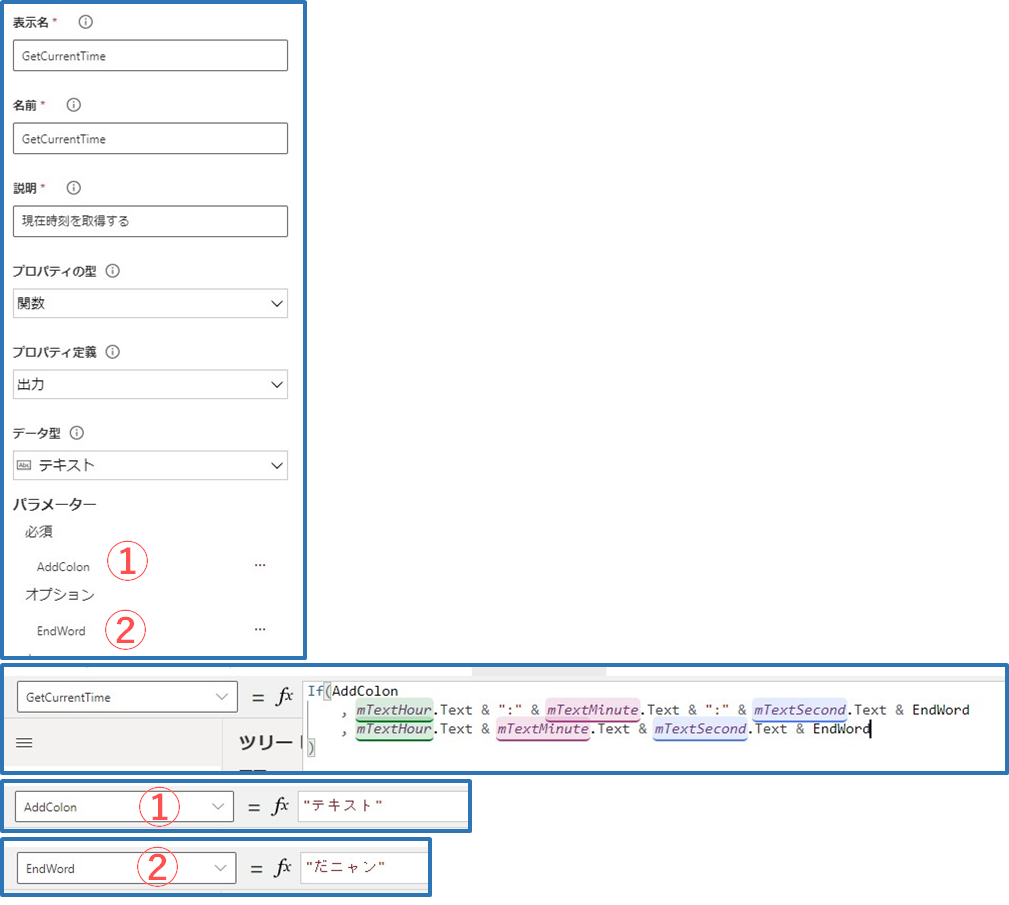Open the EndWord property selector dropdown
1009x905 pixels.
point(126,869)
